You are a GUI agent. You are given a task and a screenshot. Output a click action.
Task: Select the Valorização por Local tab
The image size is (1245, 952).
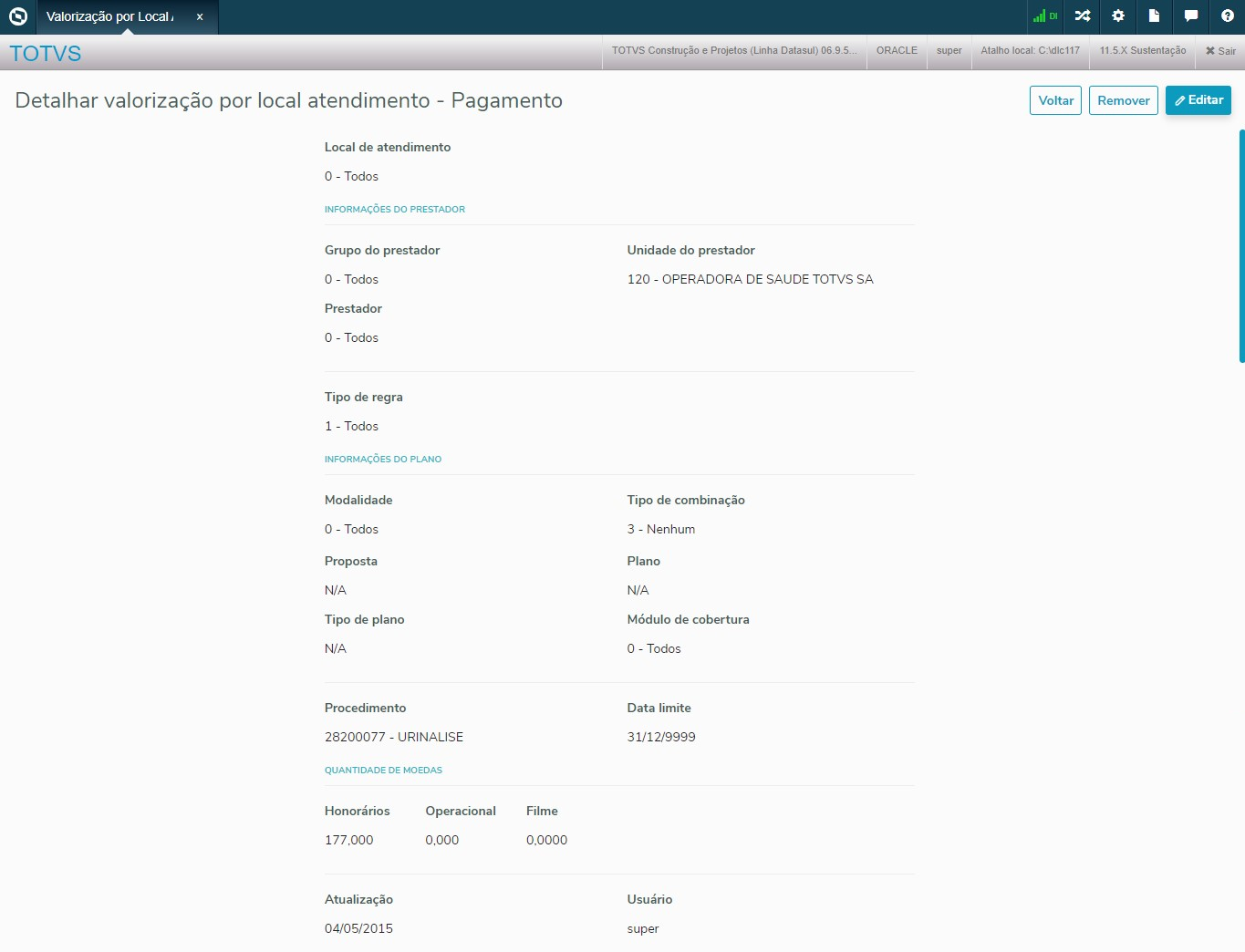click(127, 17)
